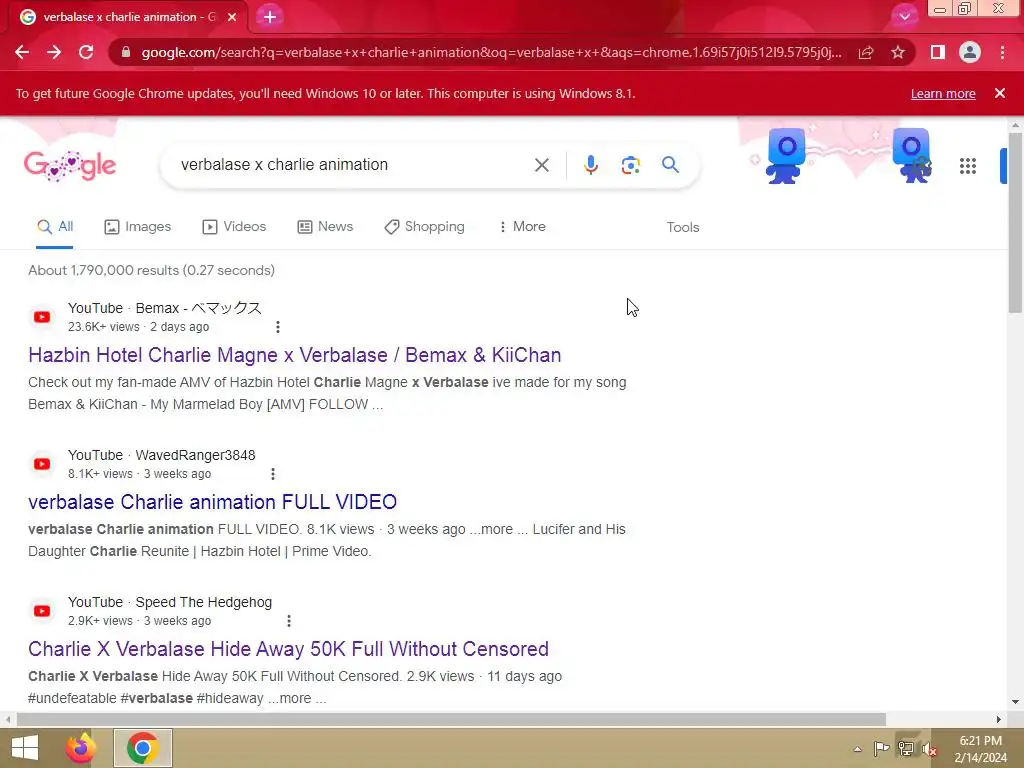Show hidden system tray icons
The height and width of the screenshot is (768, 1024).
click(857, 749)
